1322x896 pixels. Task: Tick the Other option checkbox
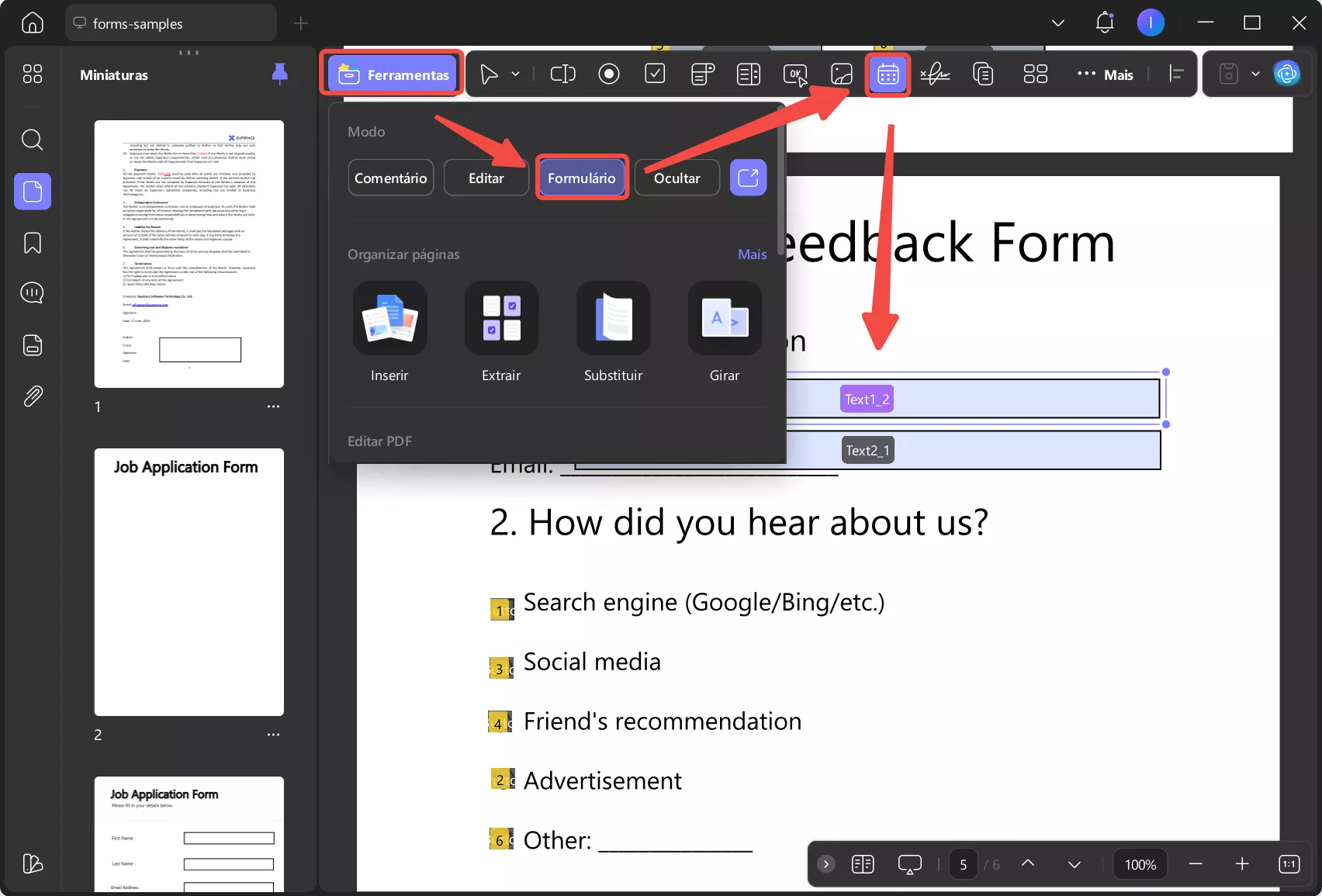coord(501,839)
